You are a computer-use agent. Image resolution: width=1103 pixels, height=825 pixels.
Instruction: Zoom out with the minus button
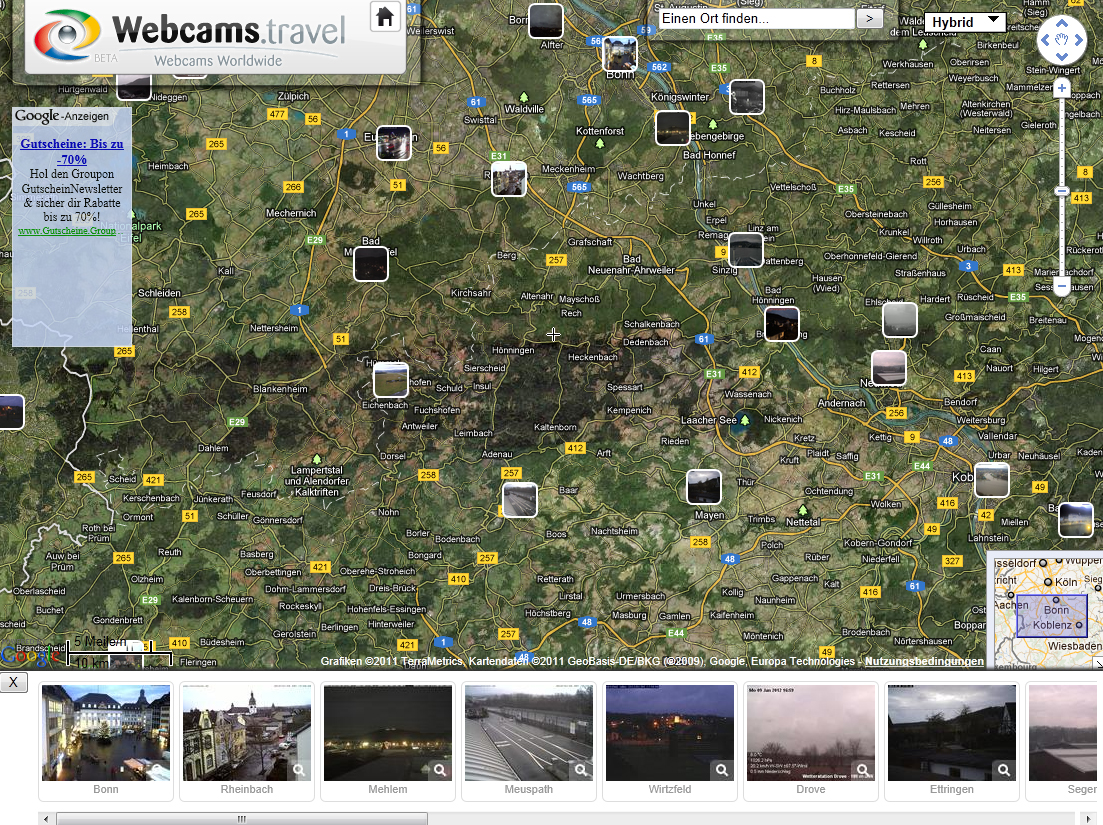[1062, 287]
